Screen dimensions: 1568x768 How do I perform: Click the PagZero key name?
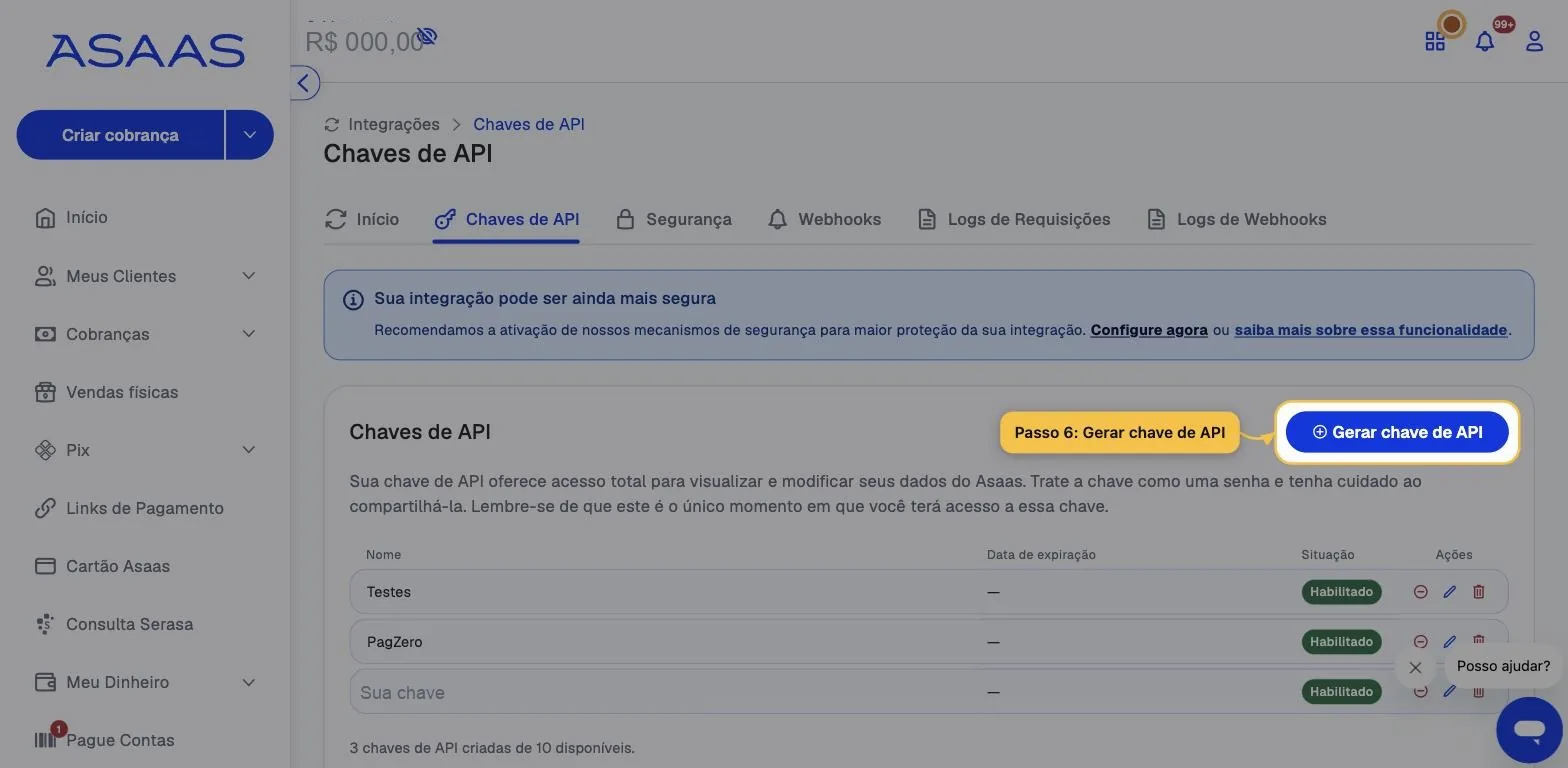(394, 642)
